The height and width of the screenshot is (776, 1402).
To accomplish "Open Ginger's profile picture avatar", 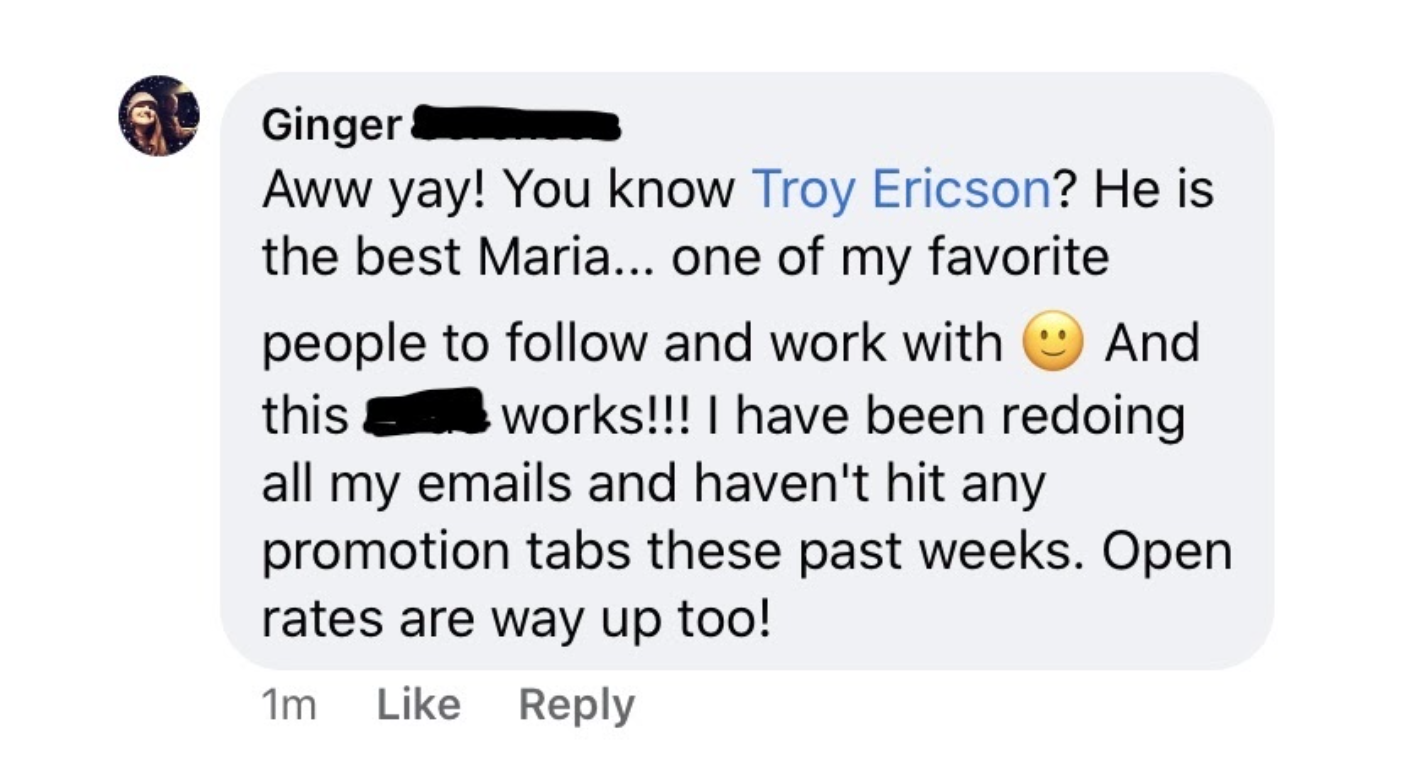I will (x=160, y=116).
